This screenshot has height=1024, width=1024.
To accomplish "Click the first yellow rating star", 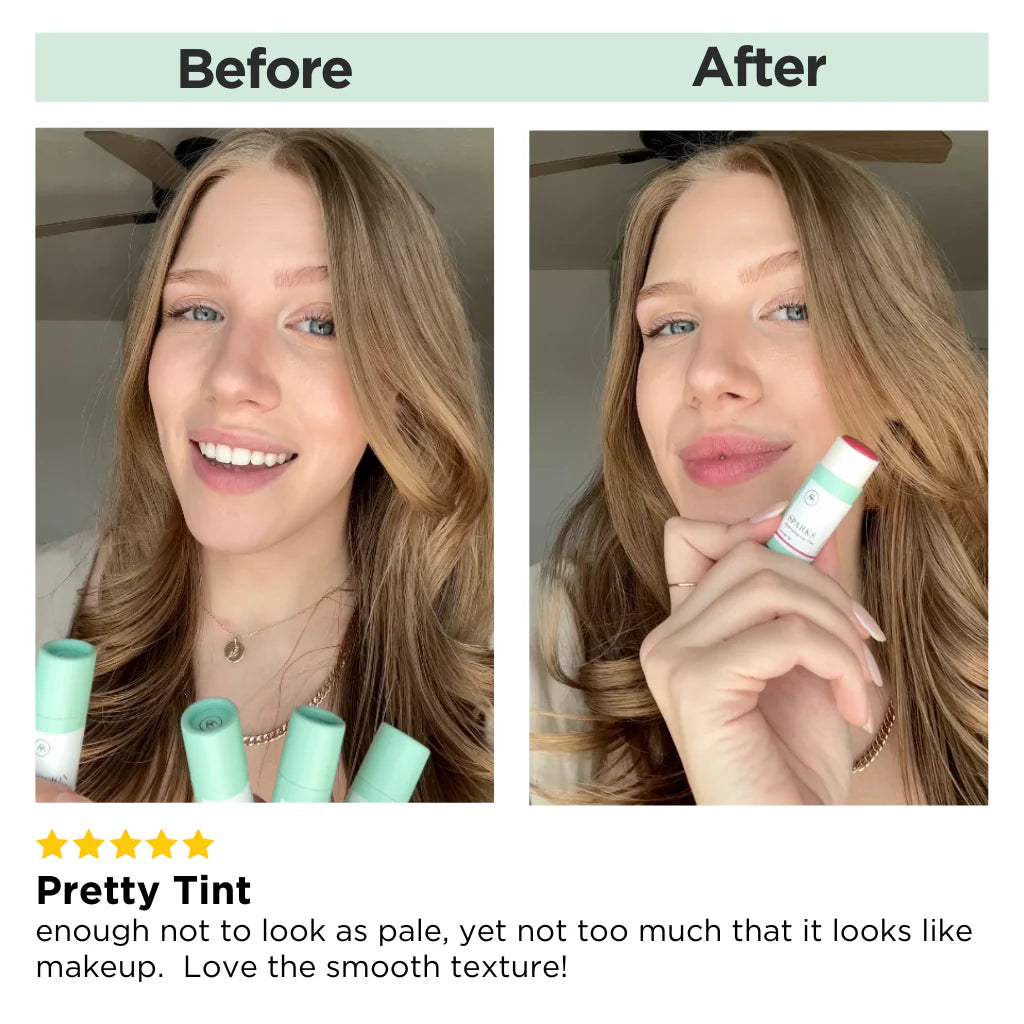I will [52, 844].
